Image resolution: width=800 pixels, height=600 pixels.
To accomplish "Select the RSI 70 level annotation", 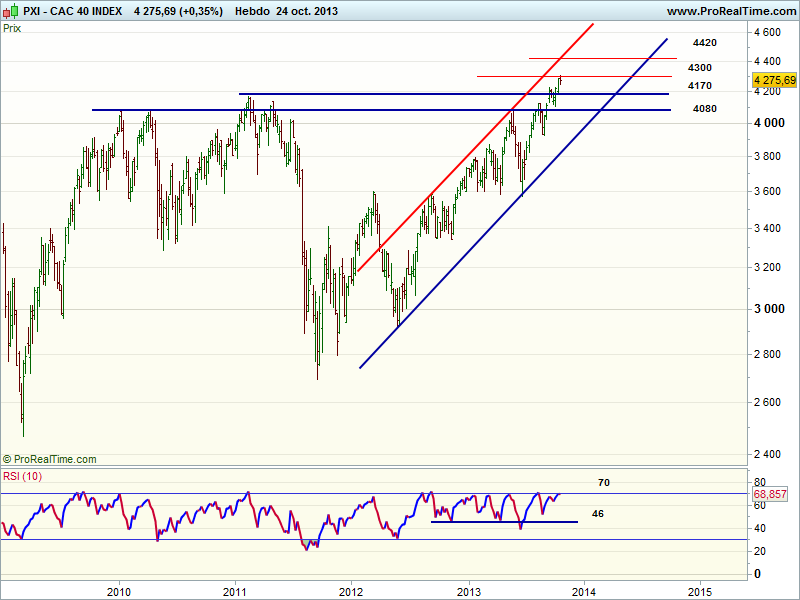I will click(604, 482).
